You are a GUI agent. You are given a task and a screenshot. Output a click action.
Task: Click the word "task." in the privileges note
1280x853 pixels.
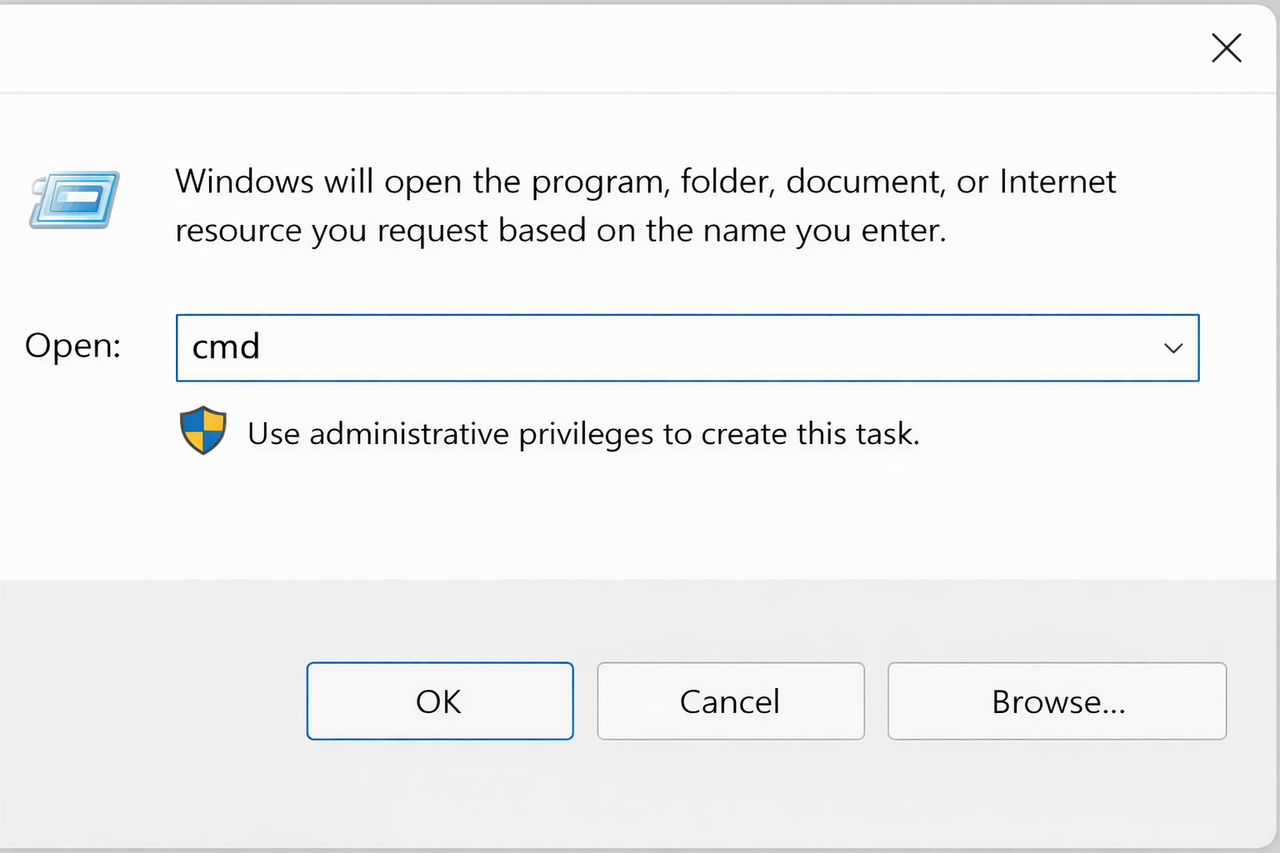point(885,434)
